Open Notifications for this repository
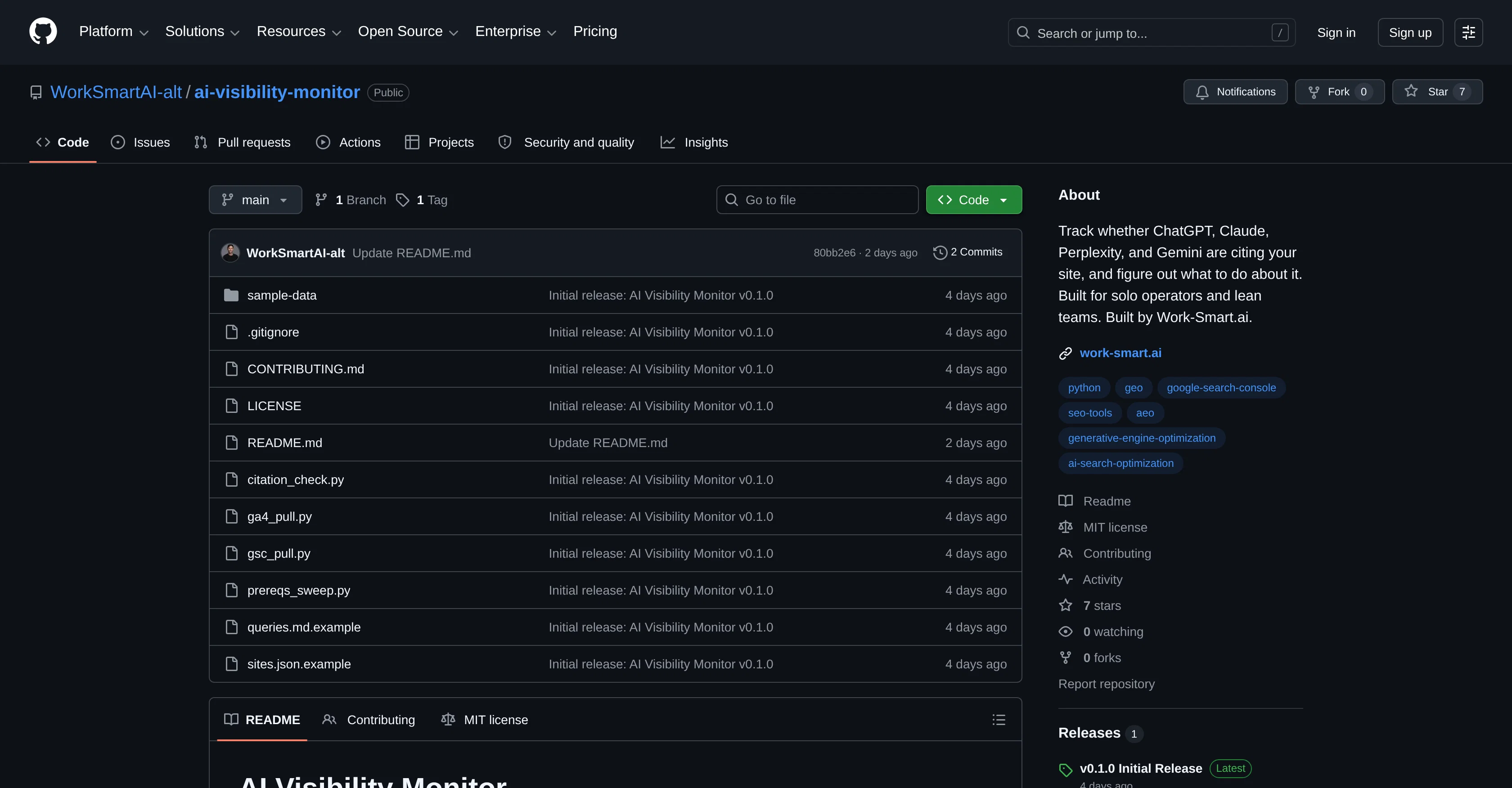This screenshot has width=1512, height=788. pyautogui.click(x=1235, y=92)
